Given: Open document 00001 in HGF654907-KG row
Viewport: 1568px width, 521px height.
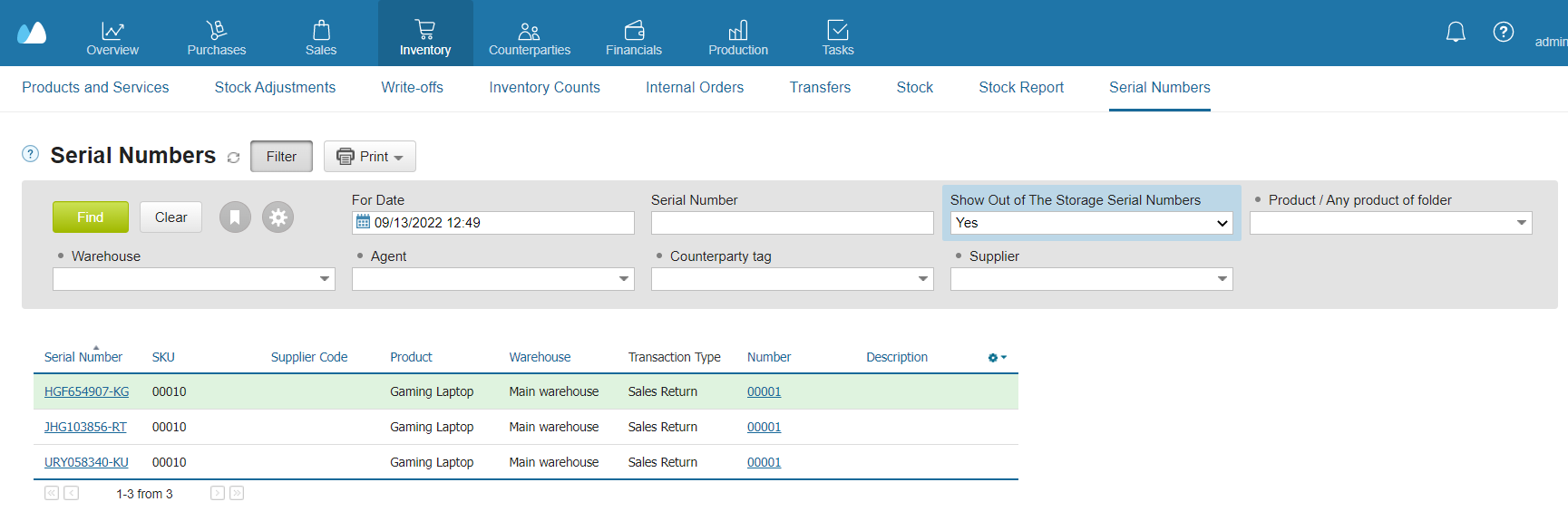Looking at the screenshot, I should tap(765, 391).
